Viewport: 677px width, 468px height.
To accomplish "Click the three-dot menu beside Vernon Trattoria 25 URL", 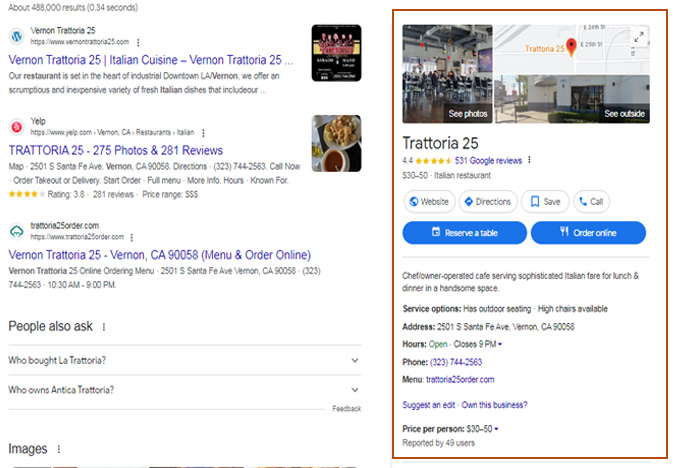I will coord(138,43).
